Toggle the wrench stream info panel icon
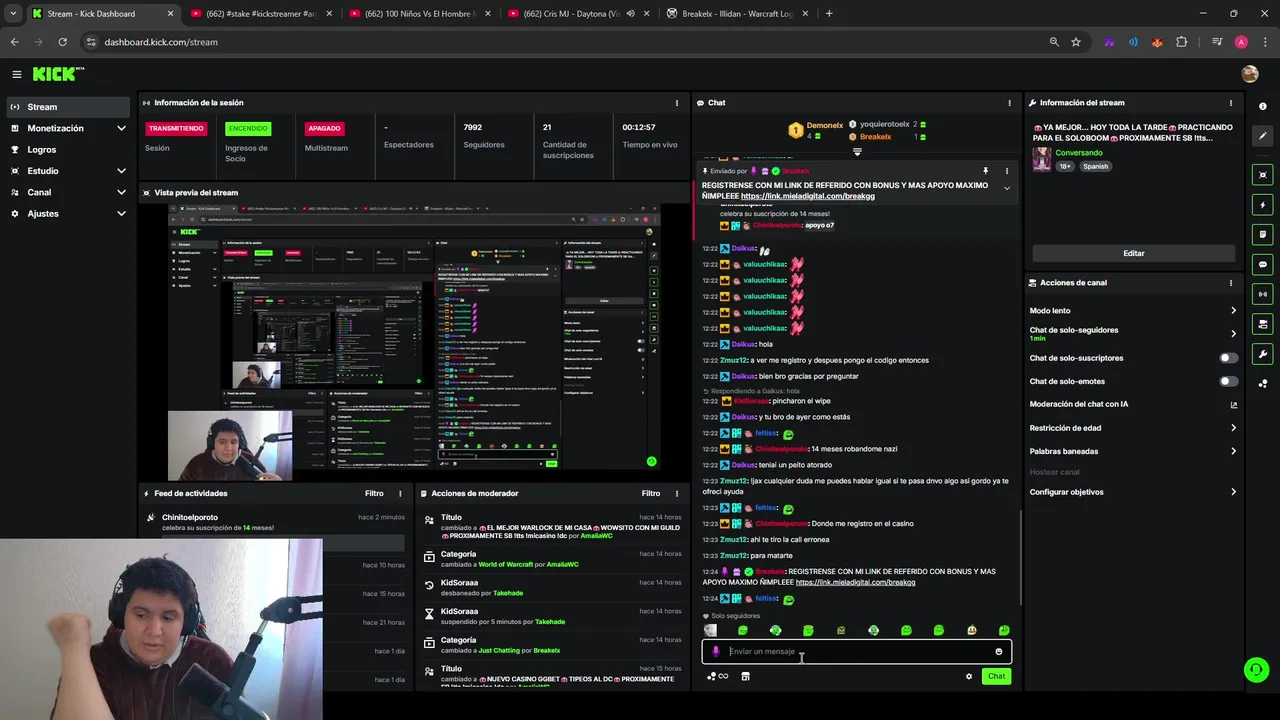The image size is (1280, 720). point(1263,354)
